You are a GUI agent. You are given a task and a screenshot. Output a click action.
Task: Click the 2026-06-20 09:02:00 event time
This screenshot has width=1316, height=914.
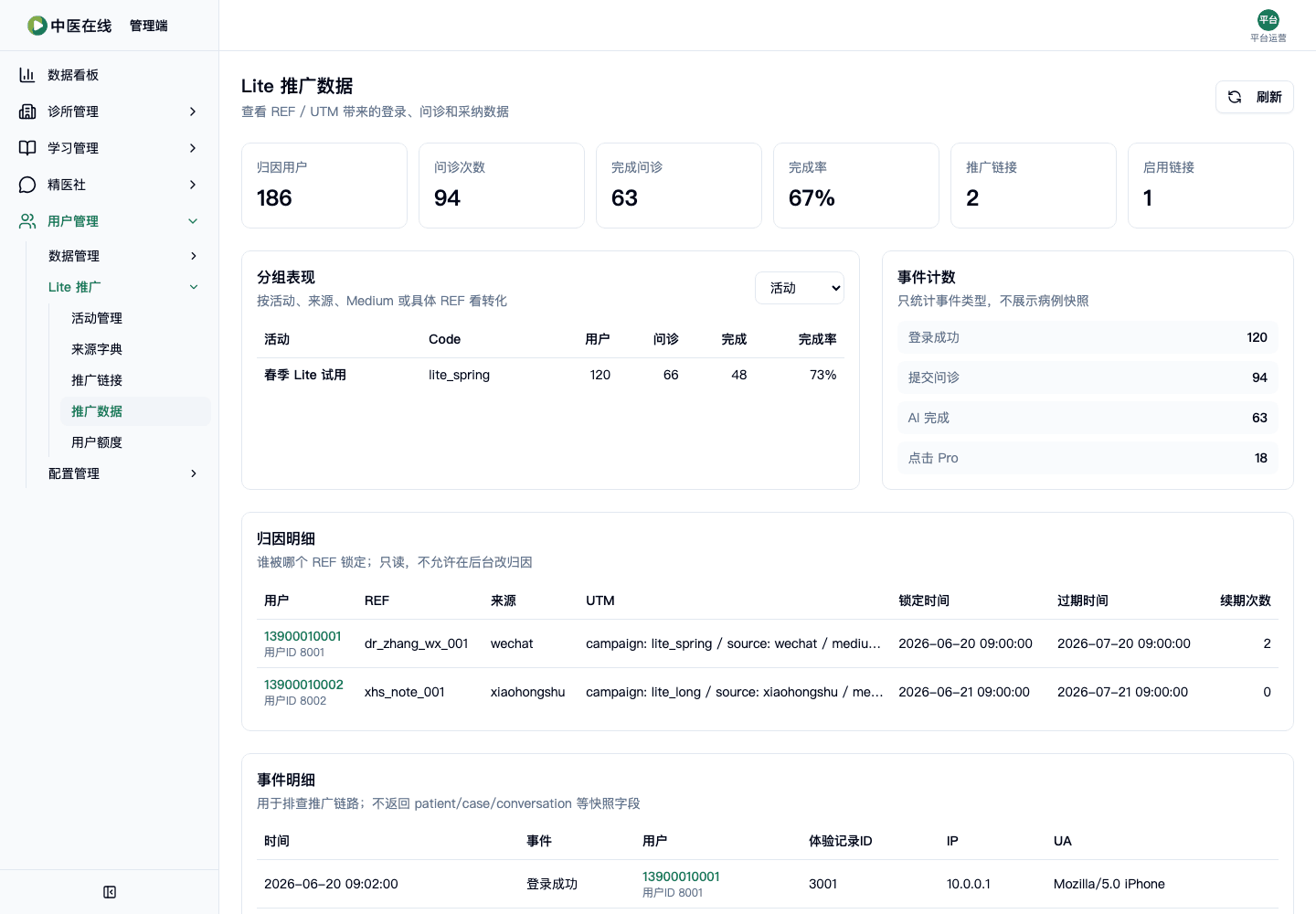(331, 884)
